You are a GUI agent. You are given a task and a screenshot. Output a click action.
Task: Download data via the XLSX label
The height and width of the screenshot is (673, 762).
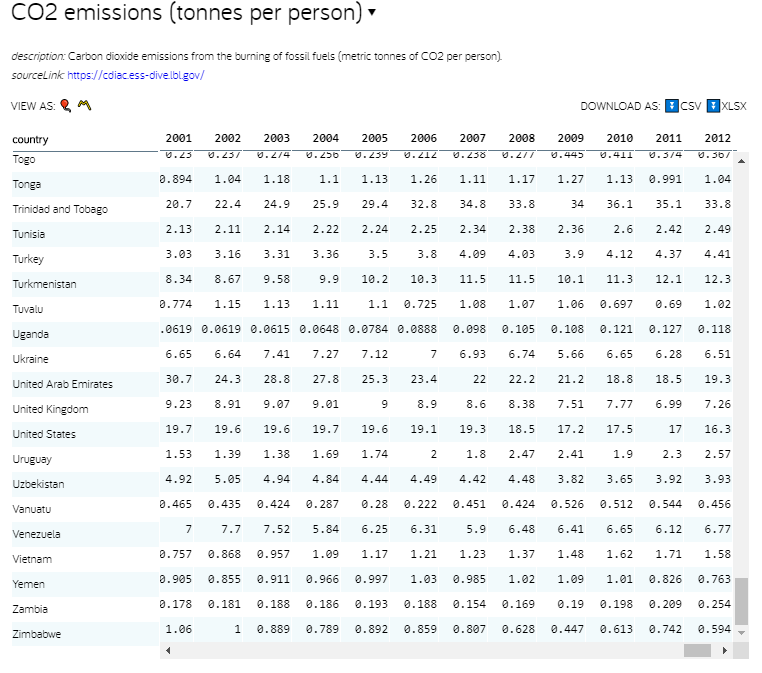pos(734,106)
